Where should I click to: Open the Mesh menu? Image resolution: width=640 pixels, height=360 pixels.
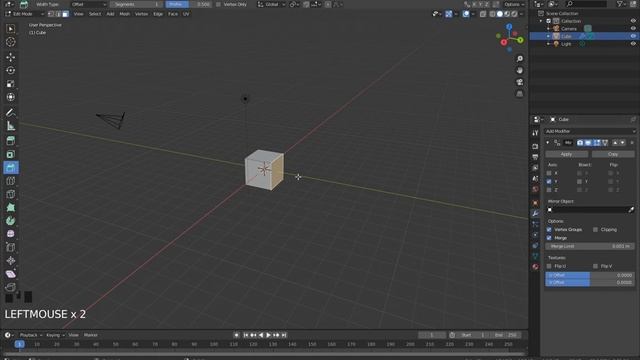[x=124, y=14]
